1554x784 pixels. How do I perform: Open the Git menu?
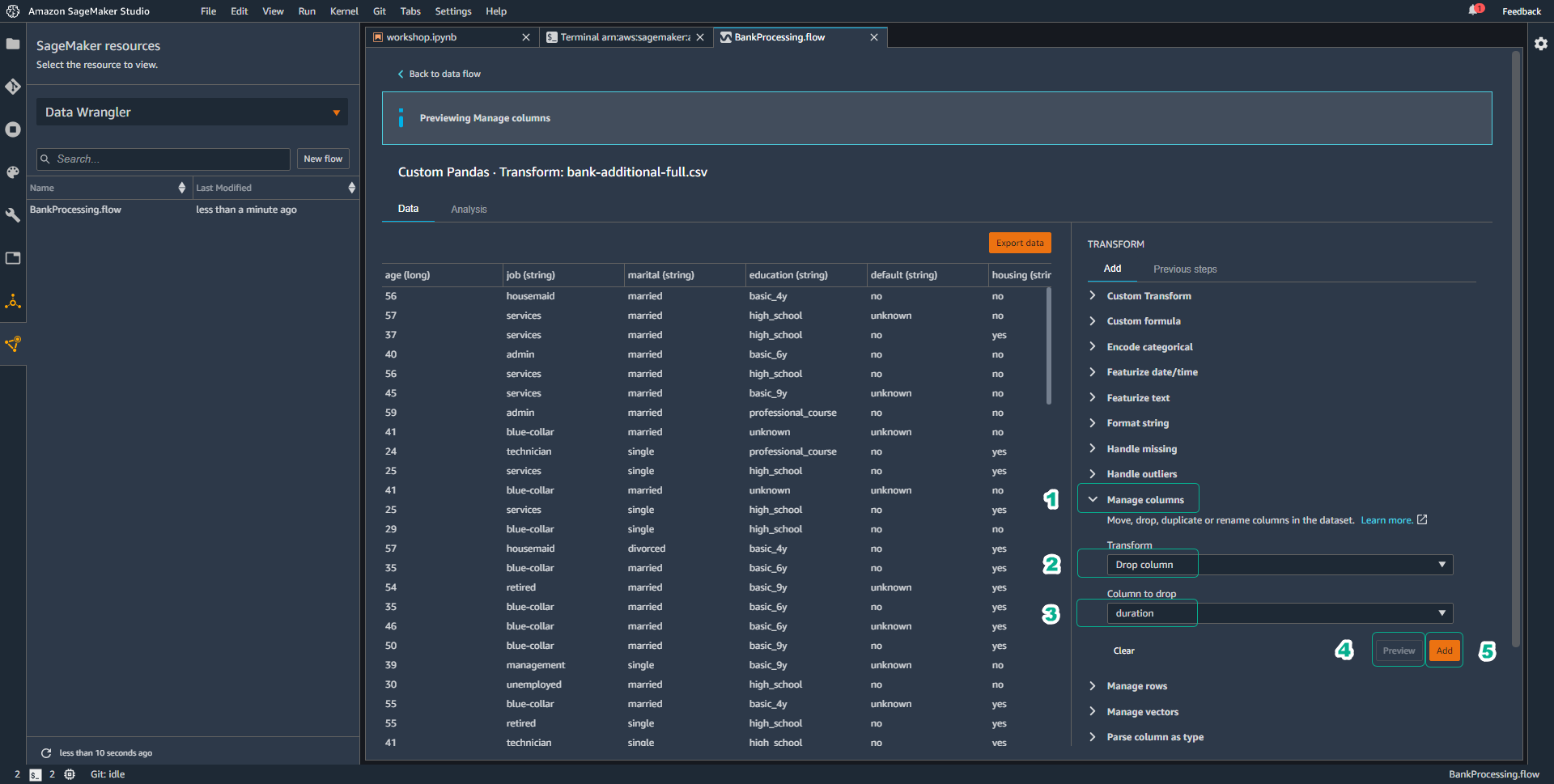coord(380,11)
